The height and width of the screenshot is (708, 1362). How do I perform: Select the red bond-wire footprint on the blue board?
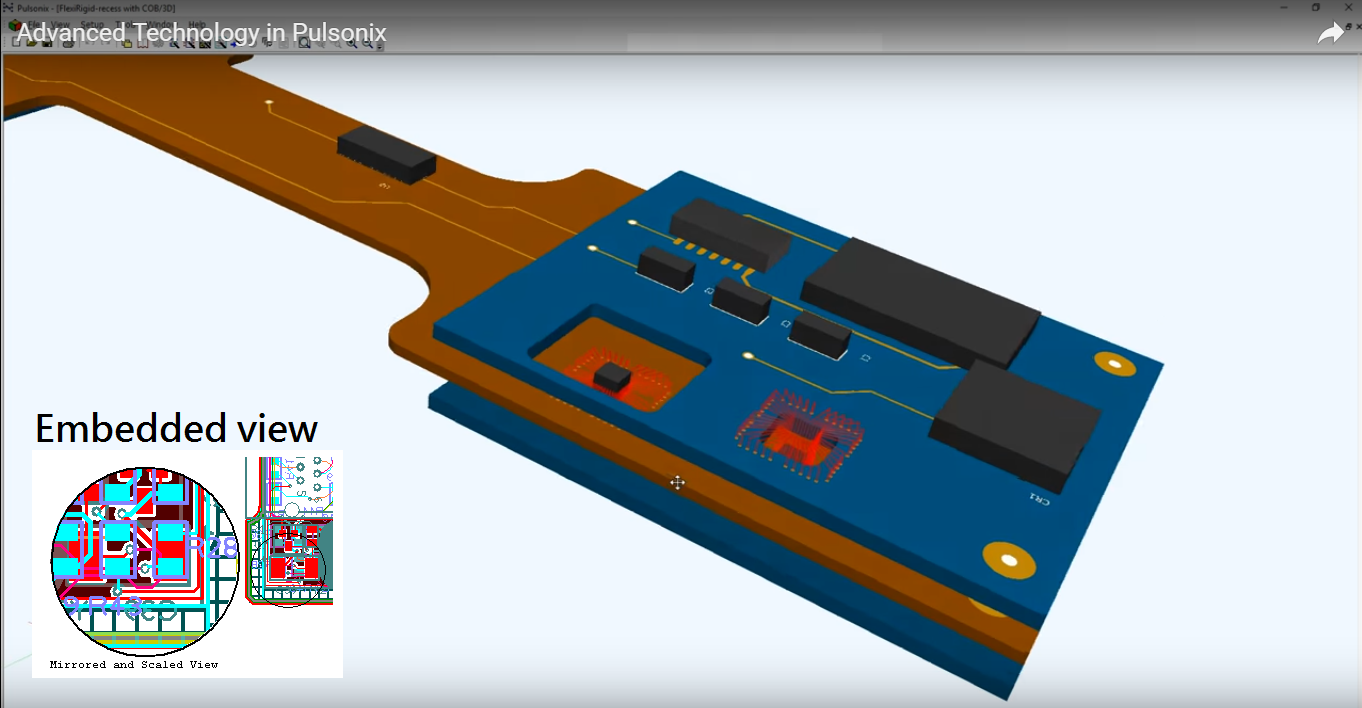coord(800,435)
